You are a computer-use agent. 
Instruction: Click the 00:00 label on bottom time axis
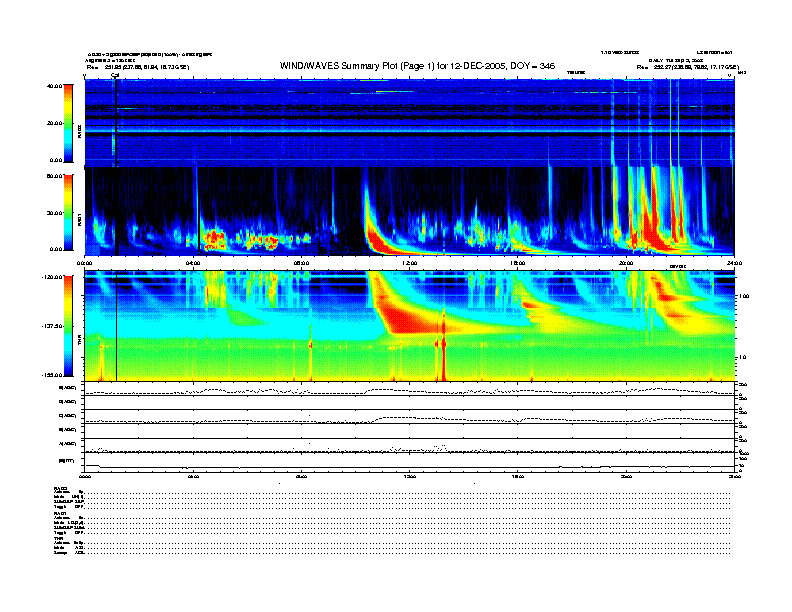click(85, 477)
